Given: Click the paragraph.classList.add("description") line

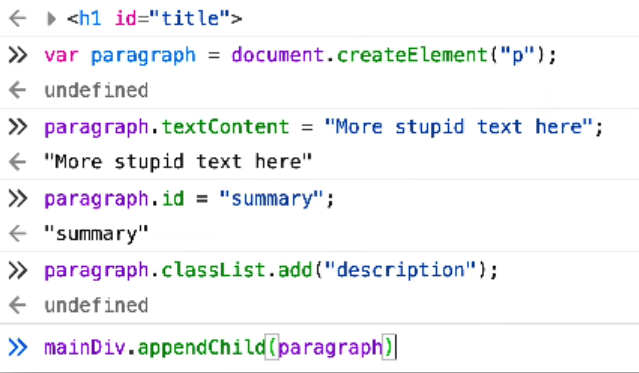Looking at the screenshot, I should (271, 270).
